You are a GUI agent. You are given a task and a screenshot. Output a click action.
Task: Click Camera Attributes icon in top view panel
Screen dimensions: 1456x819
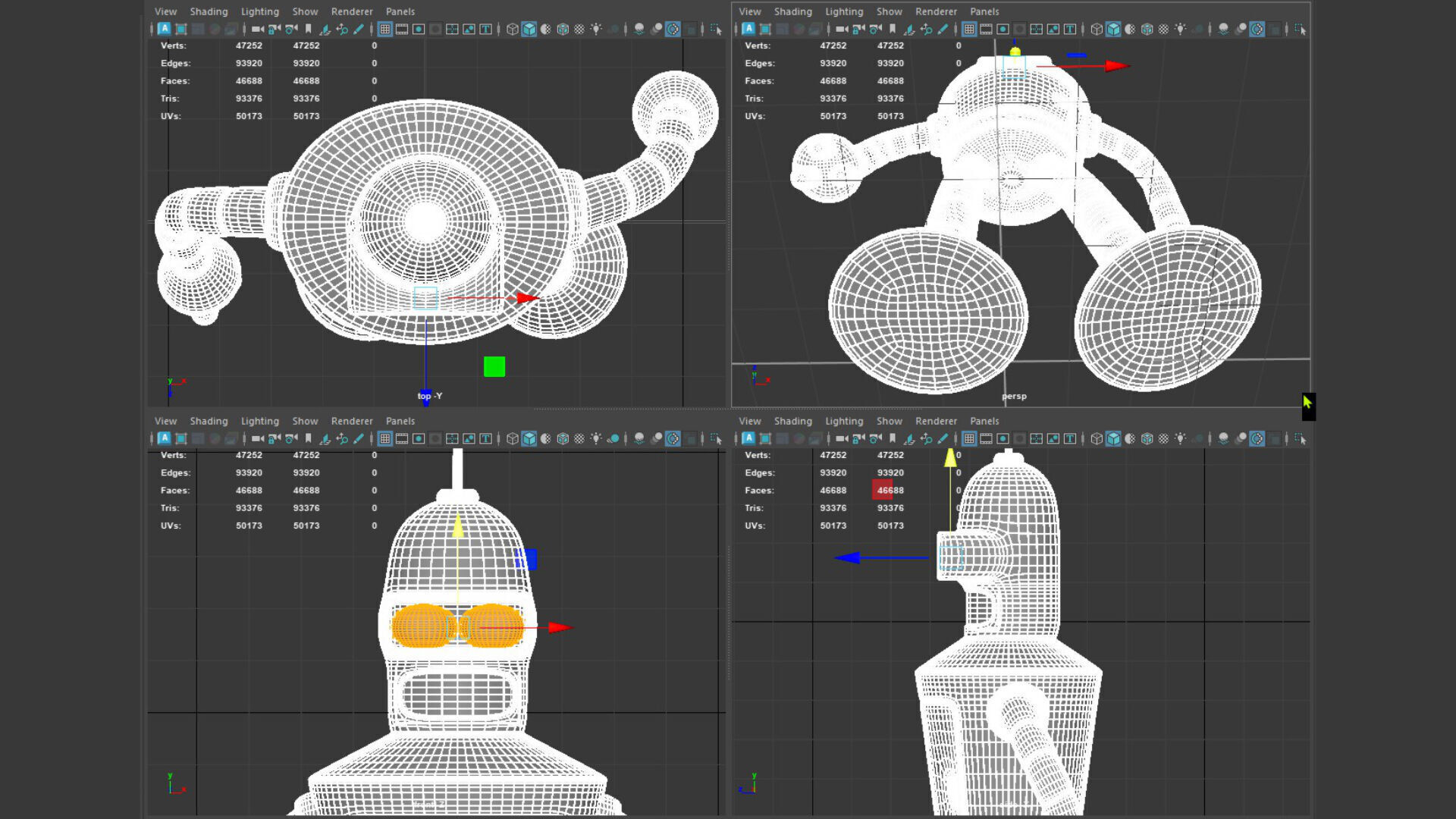(x=291, y=30)
